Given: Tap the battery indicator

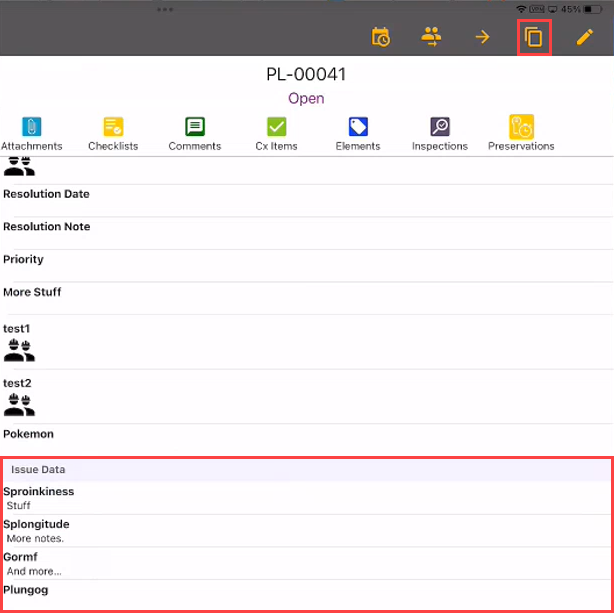Looking at the screenshot, I should click(592, 9).
